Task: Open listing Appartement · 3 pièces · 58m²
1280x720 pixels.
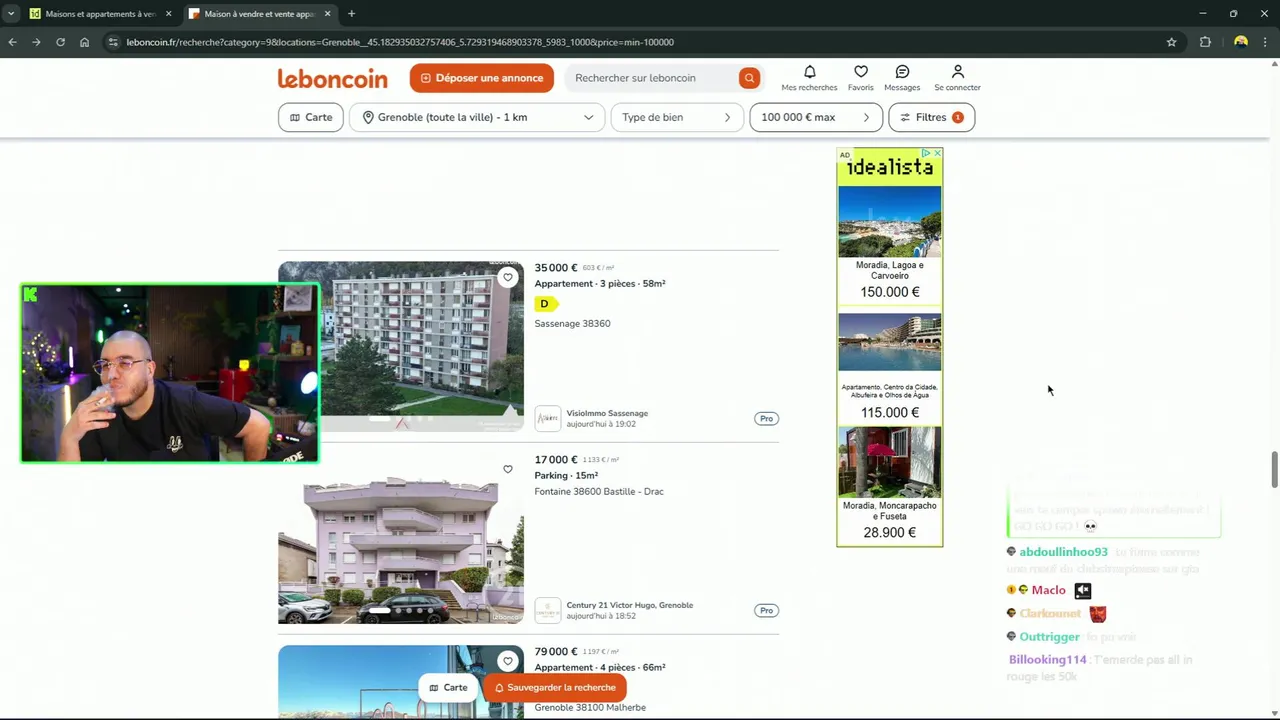Action: point(600,283)
